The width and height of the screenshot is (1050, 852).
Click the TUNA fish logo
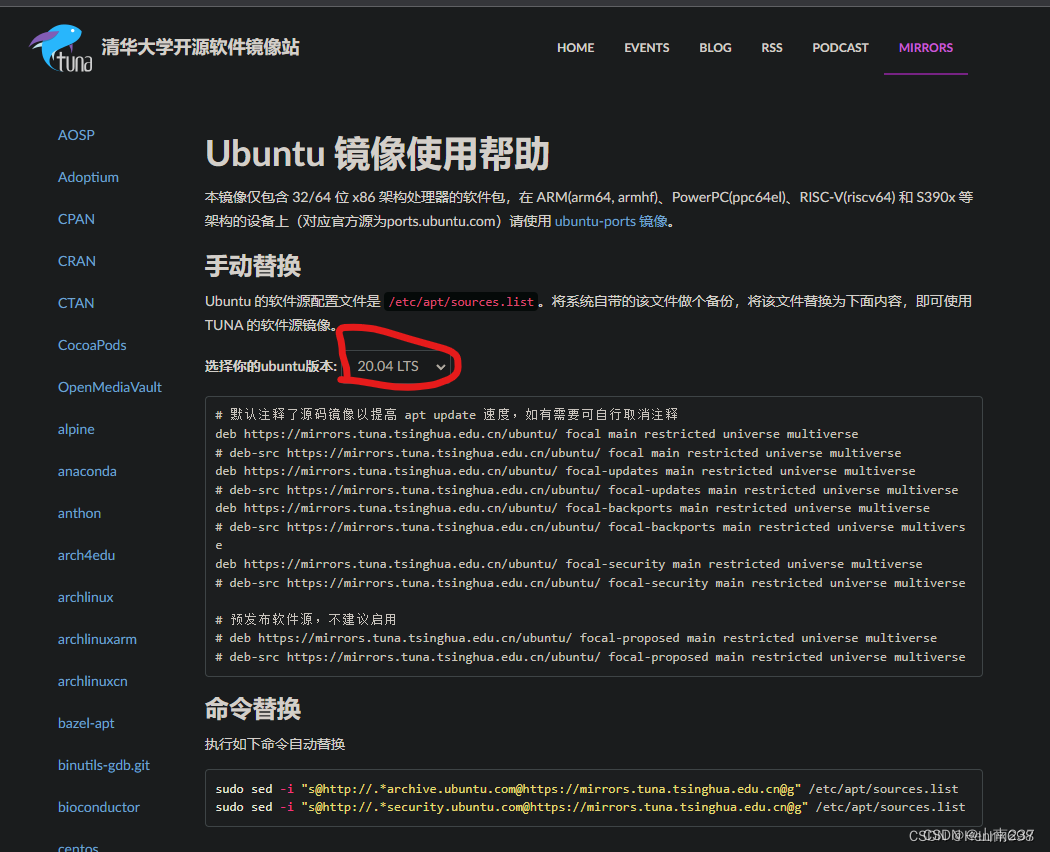pos(61,48)
